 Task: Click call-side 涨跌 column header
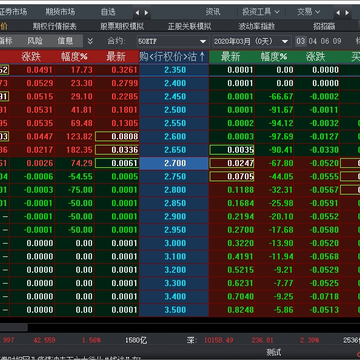(31, 57)
